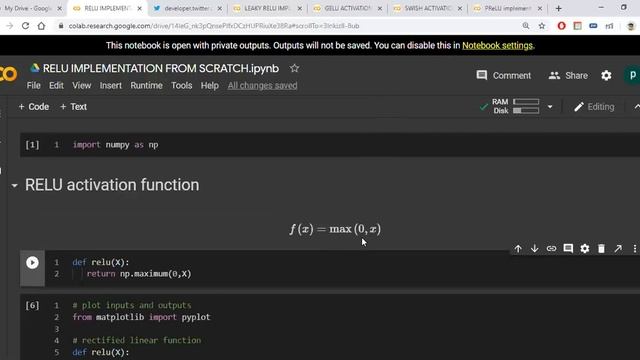The height and width of the screenshot is (360, 640).
Task: Go forward in browser history
Action: [9, 26]
